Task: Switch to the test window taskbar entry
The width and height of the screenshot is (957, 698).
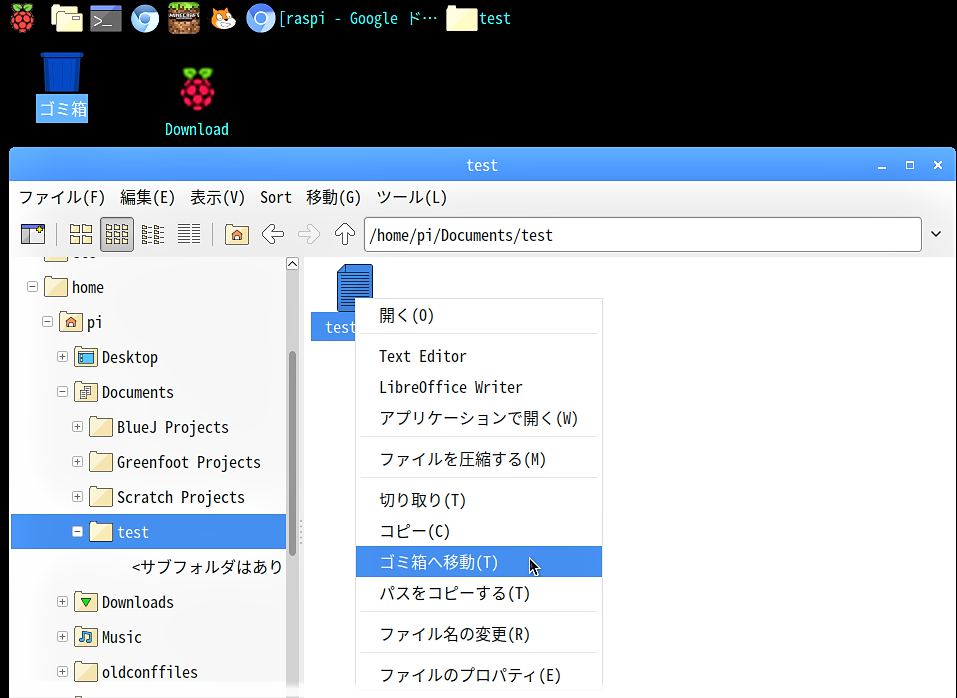Action: (x=478, y=18)
